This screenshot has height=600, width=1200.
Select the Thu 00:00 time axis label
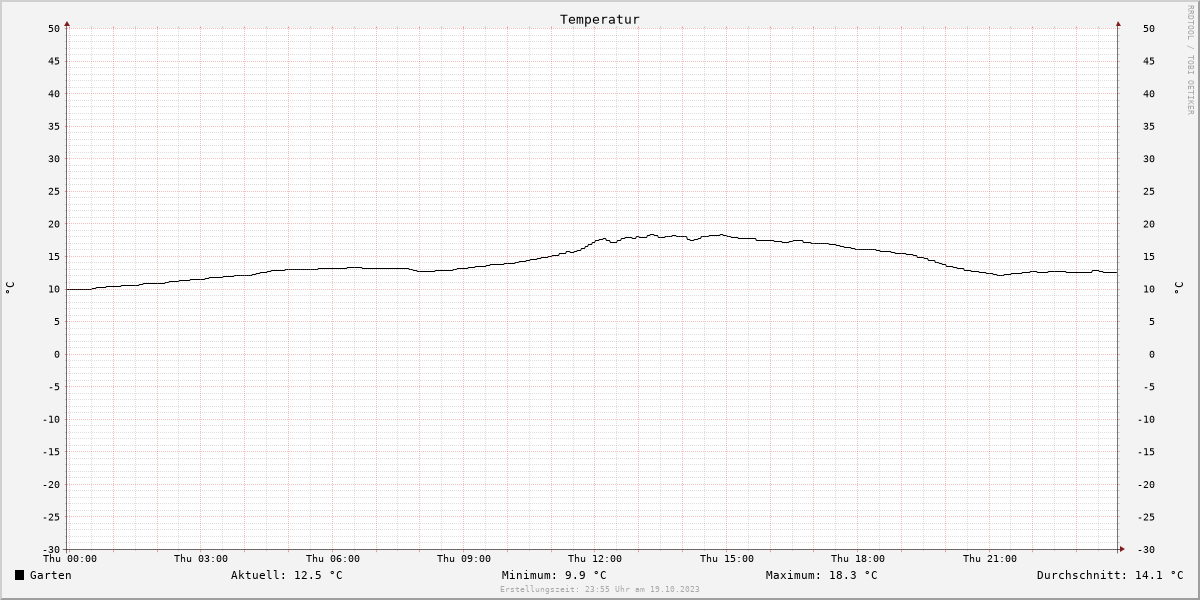(70, 559)
